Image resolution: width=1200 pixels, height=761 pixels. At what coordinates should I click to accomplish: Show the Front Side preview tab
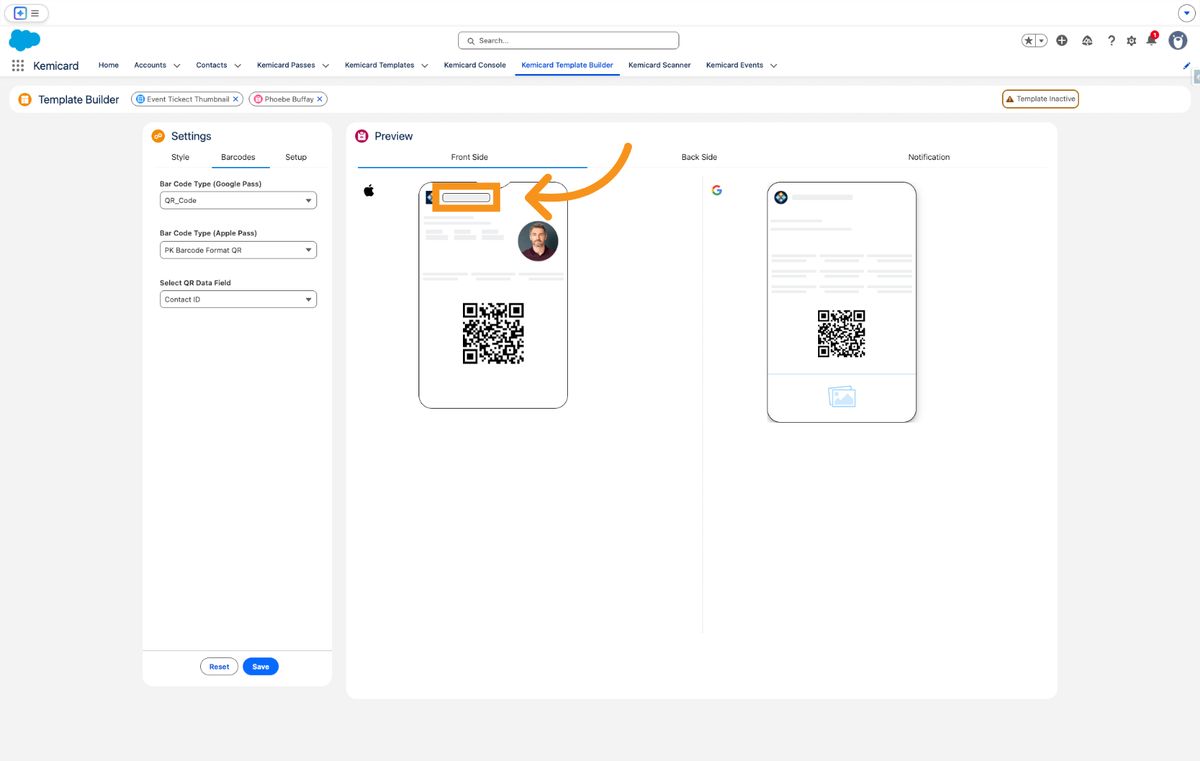[x=470, y=157]
